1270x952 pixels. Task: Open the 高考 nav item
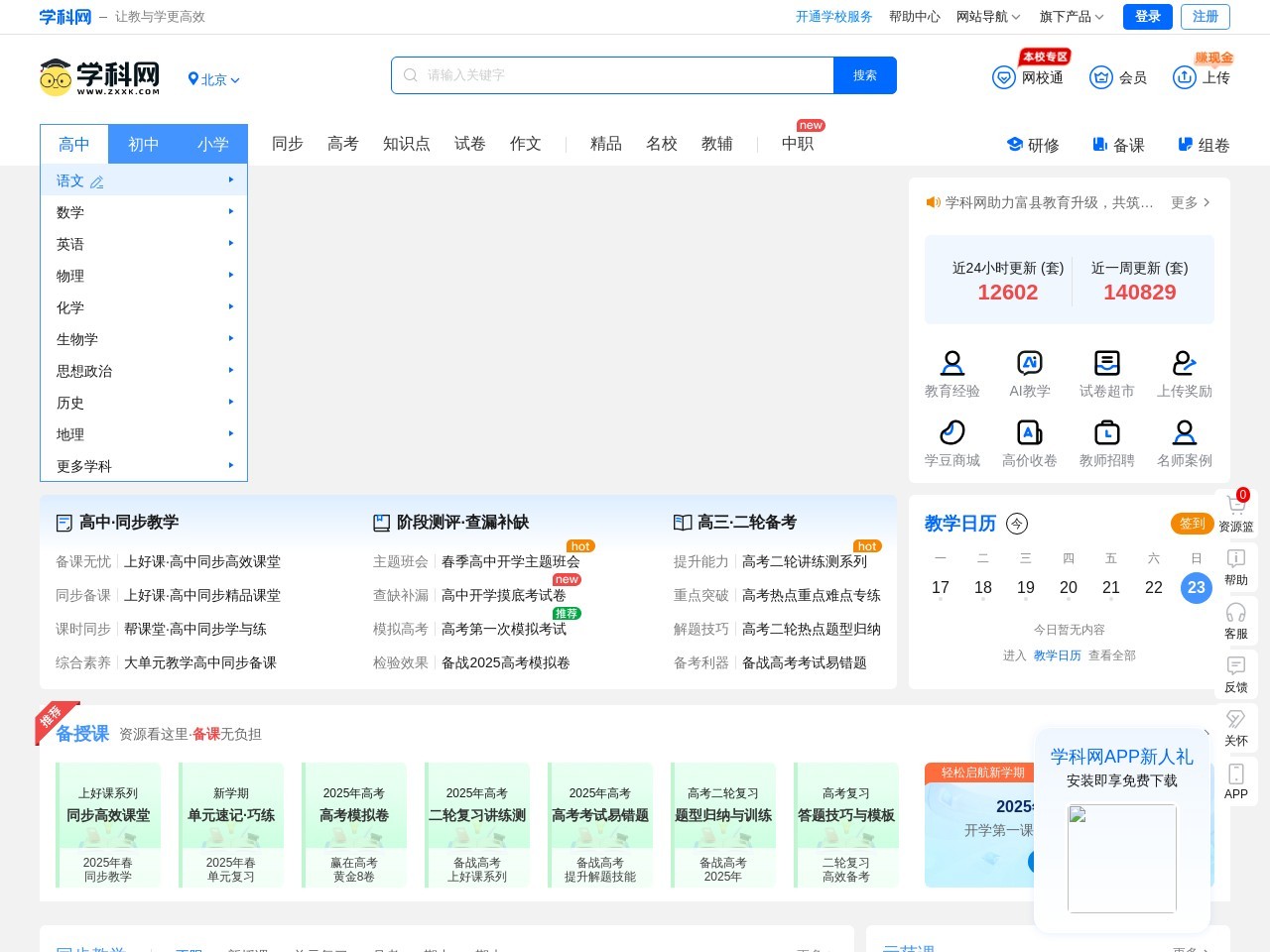pyautogui.click(x=343, y=144)
